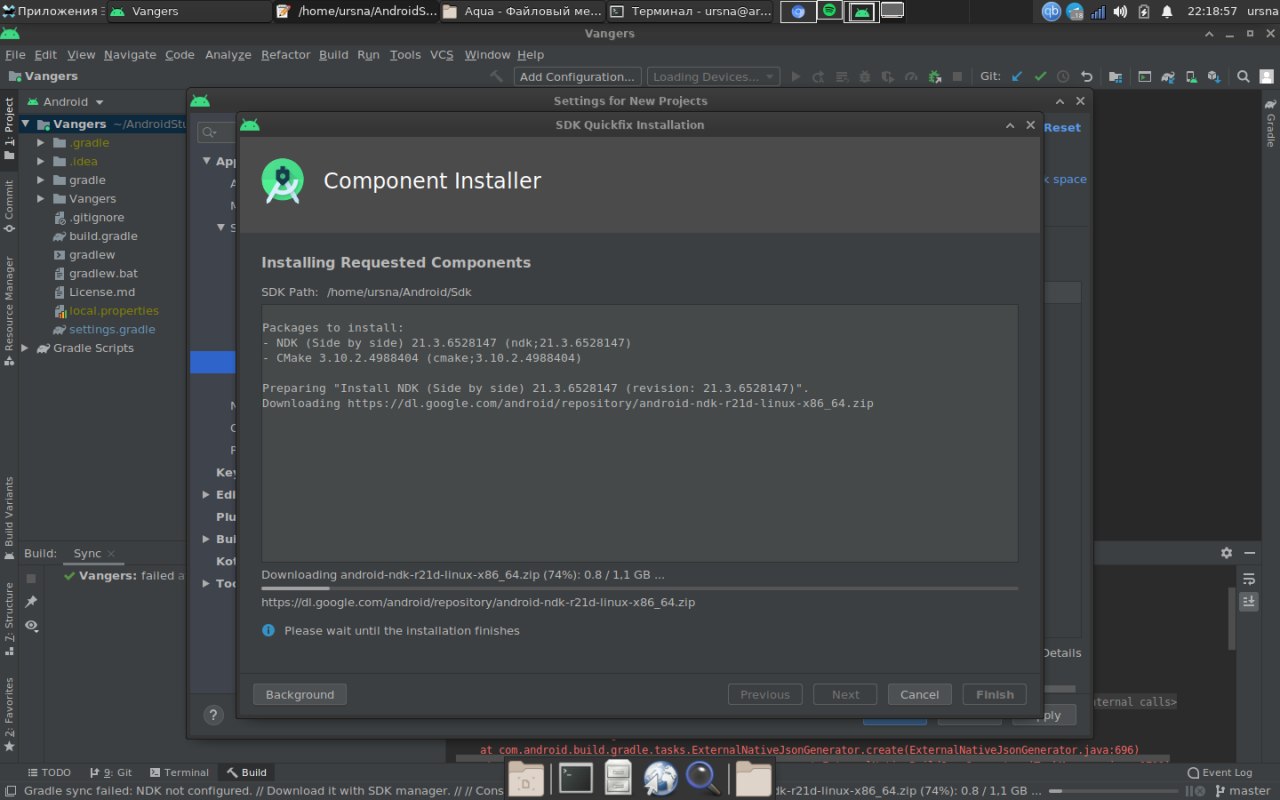Click Reset link in Settings window
Viewport: 1280px width, 800px height.
[1062, 127]
